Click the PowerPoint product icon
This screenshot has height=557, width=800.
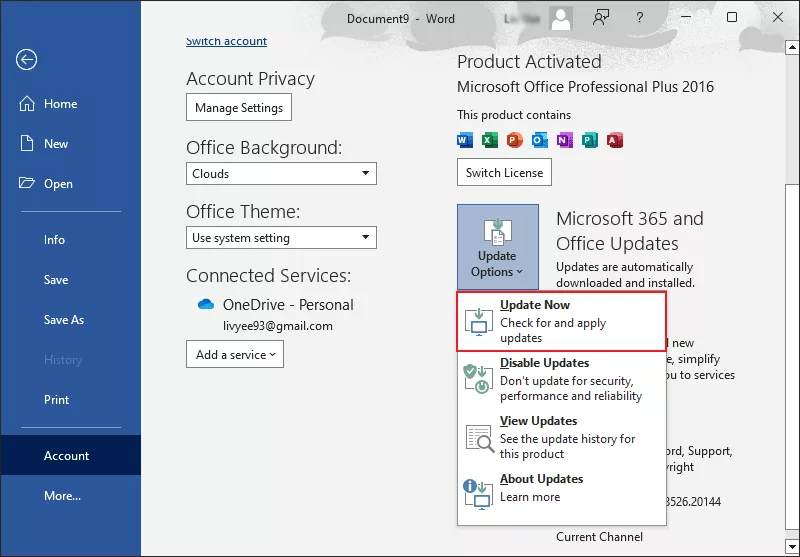coord(515,140)
